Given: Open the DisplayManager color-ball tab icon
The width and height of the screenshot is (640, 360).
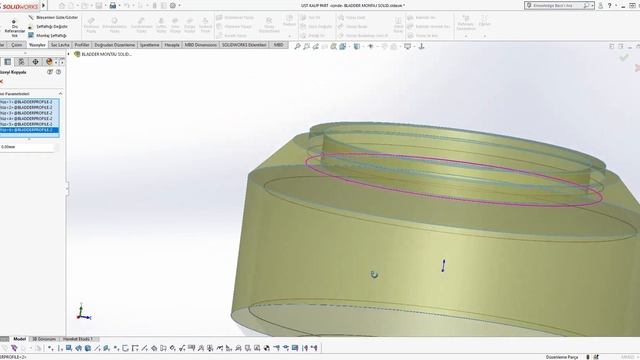Looking at the screenshot, I should (x=49, y=62).
